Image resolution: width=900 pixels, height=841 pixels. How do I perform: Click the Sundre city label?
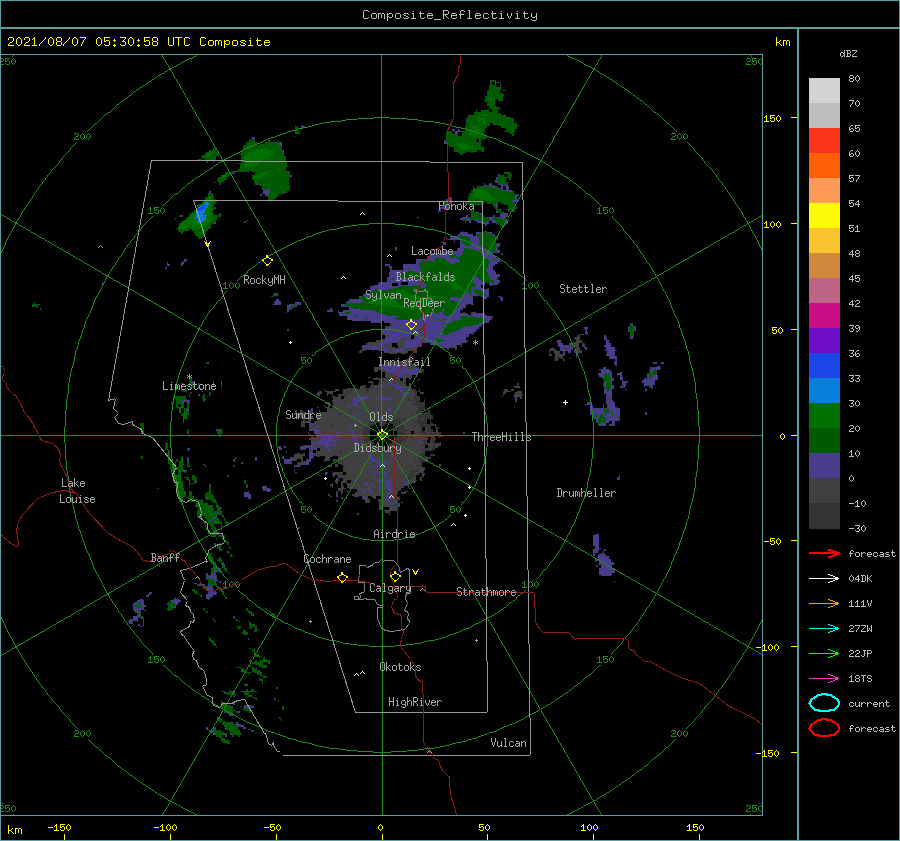point(303,414)
